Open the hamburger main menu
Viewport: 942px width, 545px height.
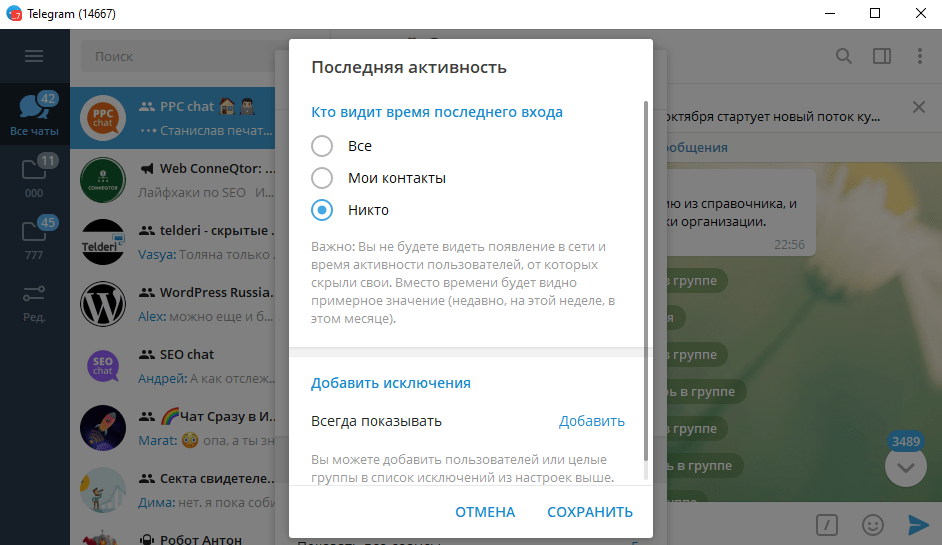(34, 56)
